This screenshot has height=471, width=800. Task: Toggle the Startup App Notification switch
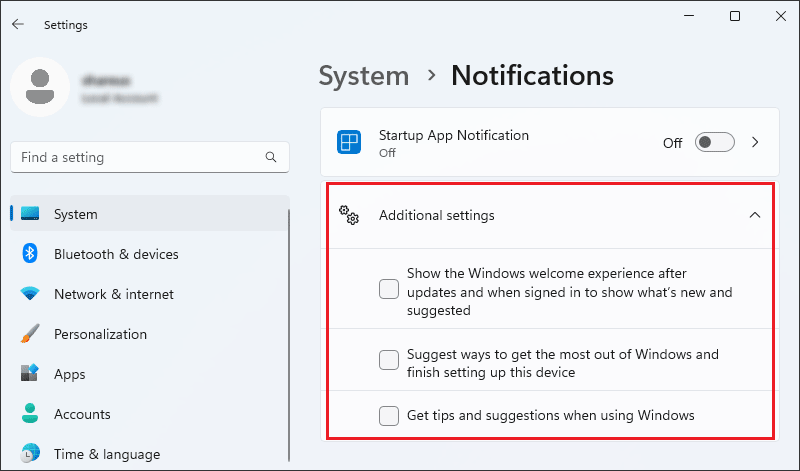pos(714,142)
